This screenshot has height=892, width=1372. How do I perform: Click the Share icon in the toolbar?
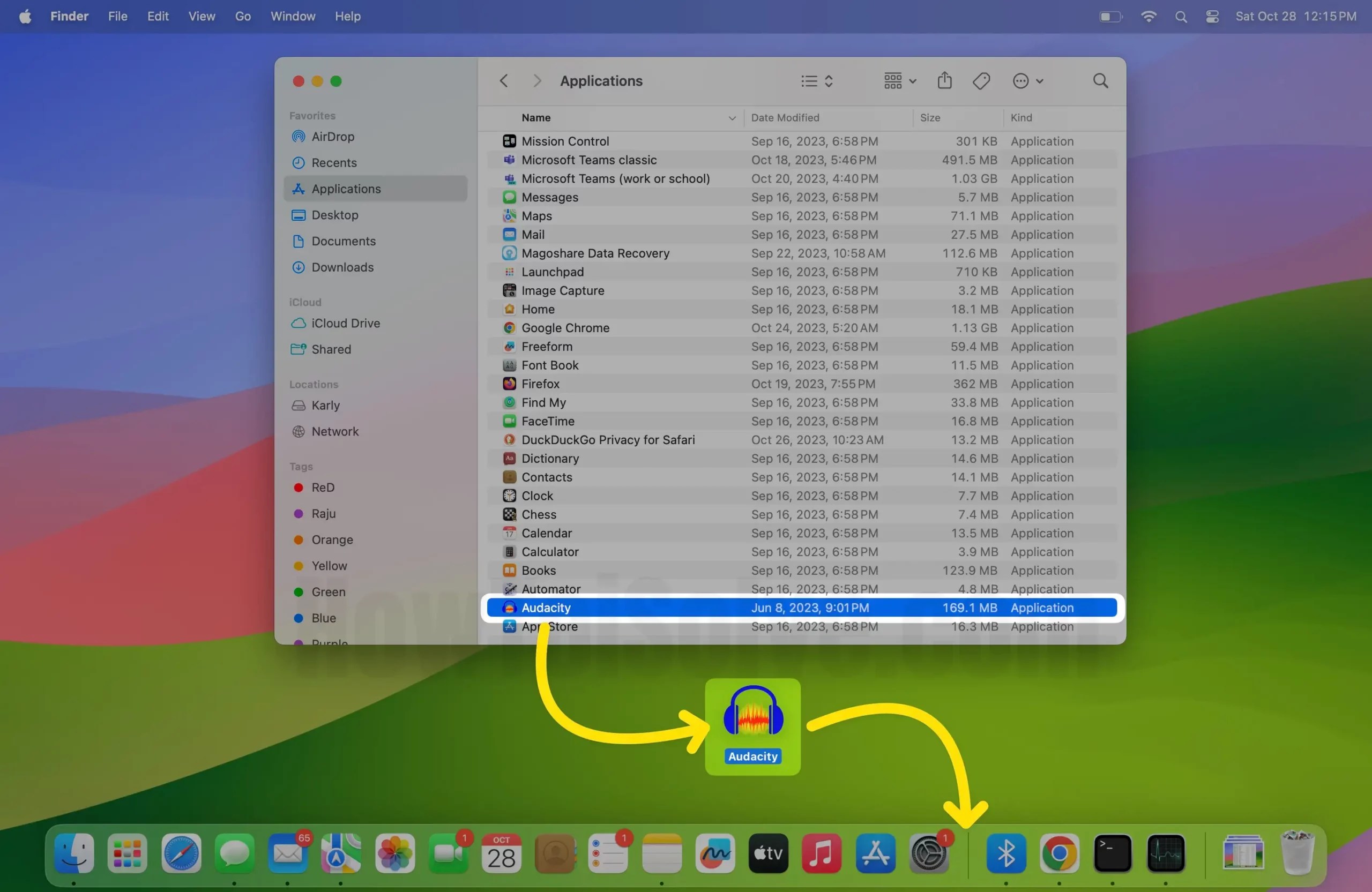pos(944,81)
